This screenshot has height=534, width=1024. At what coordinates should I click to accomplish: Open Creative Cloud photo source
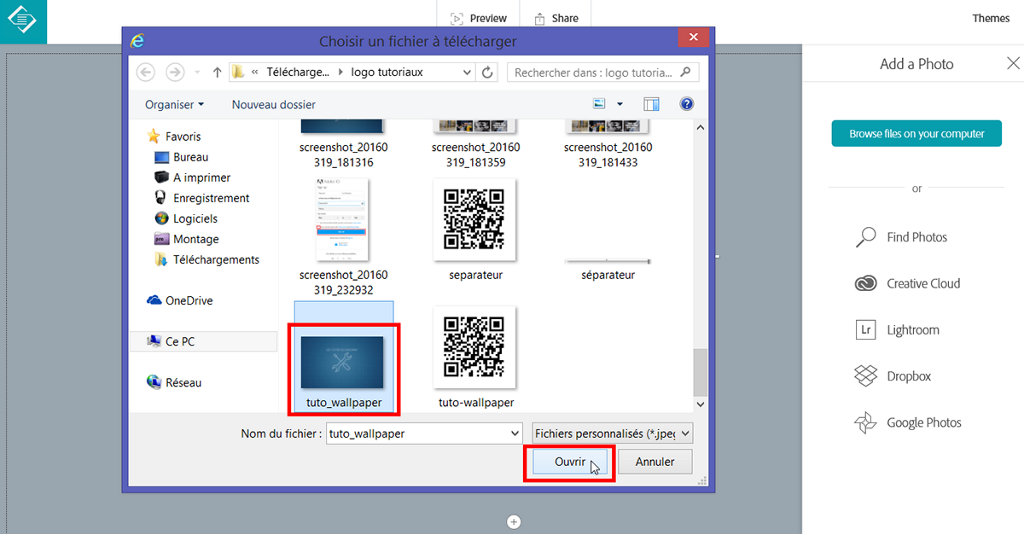866,284
